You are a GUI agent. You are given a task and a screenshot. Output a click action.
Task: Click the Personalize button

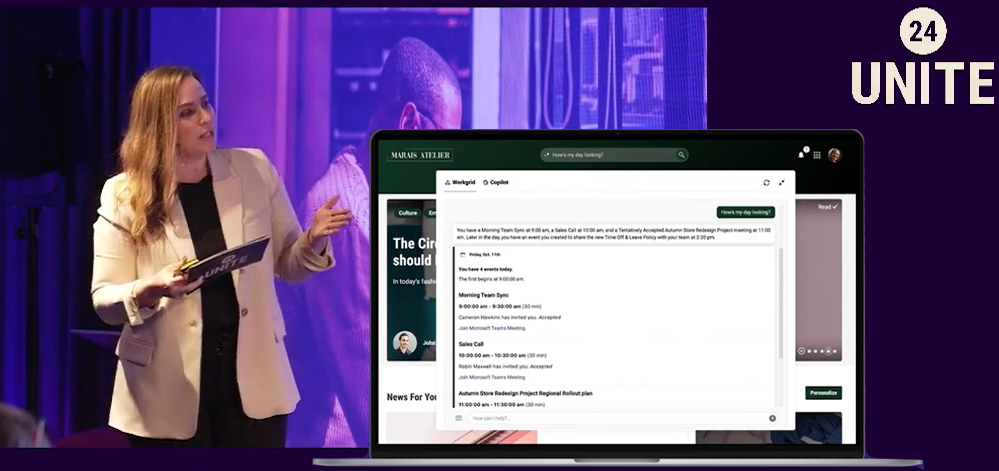pos(823,393)
